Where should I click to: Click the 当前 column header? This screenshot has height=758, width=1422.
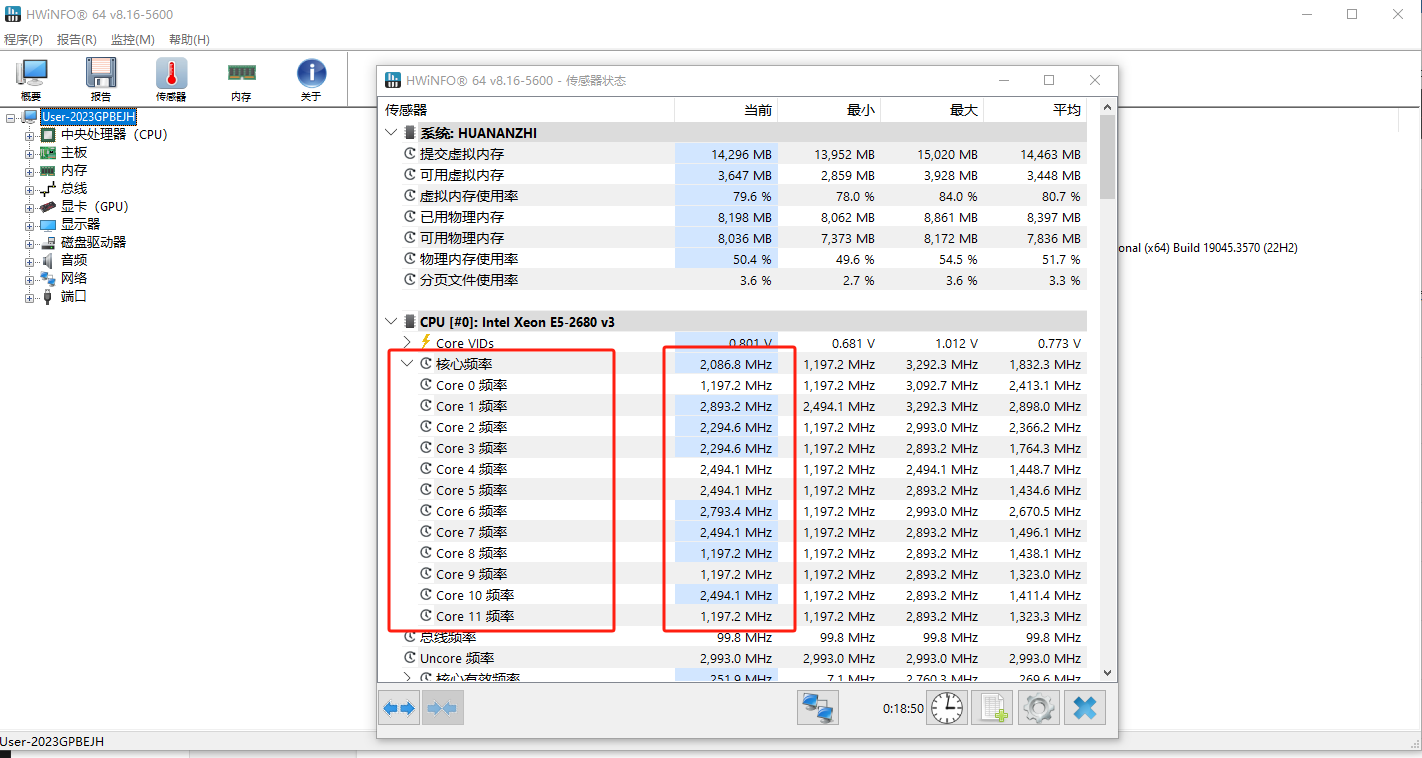(726, 110)
